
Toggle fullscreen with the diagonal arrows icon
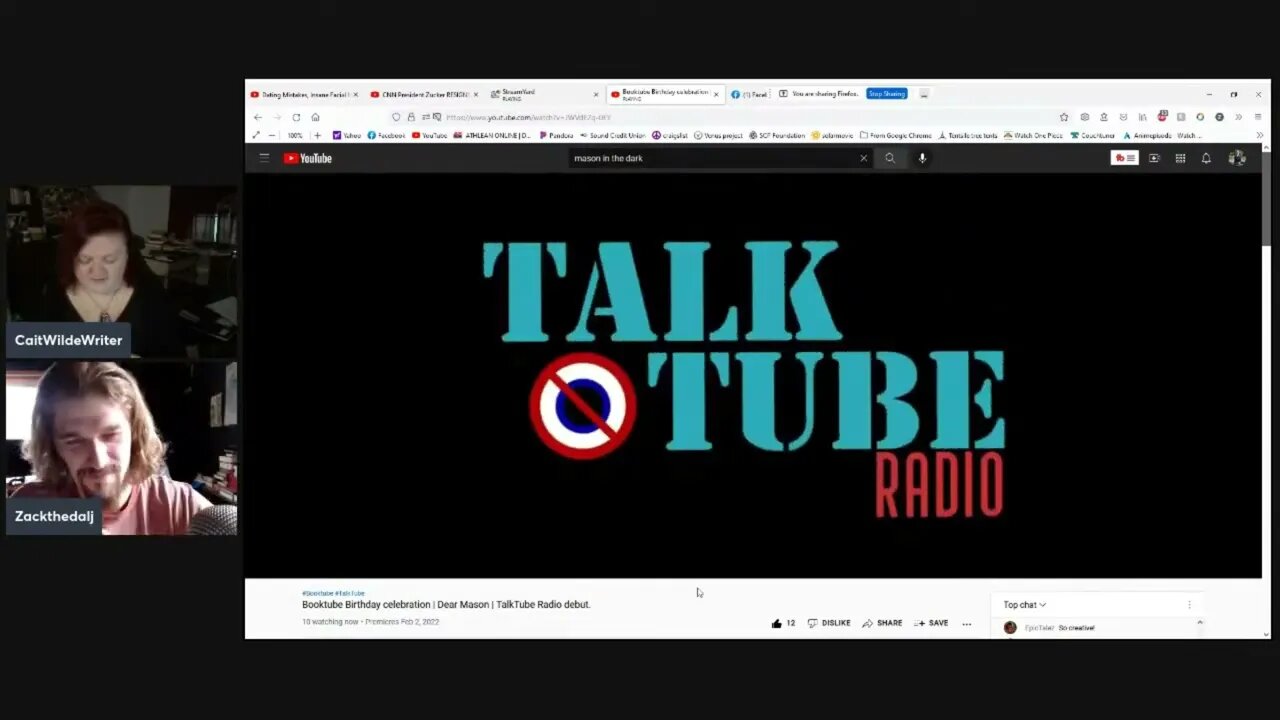pos(256,135)
